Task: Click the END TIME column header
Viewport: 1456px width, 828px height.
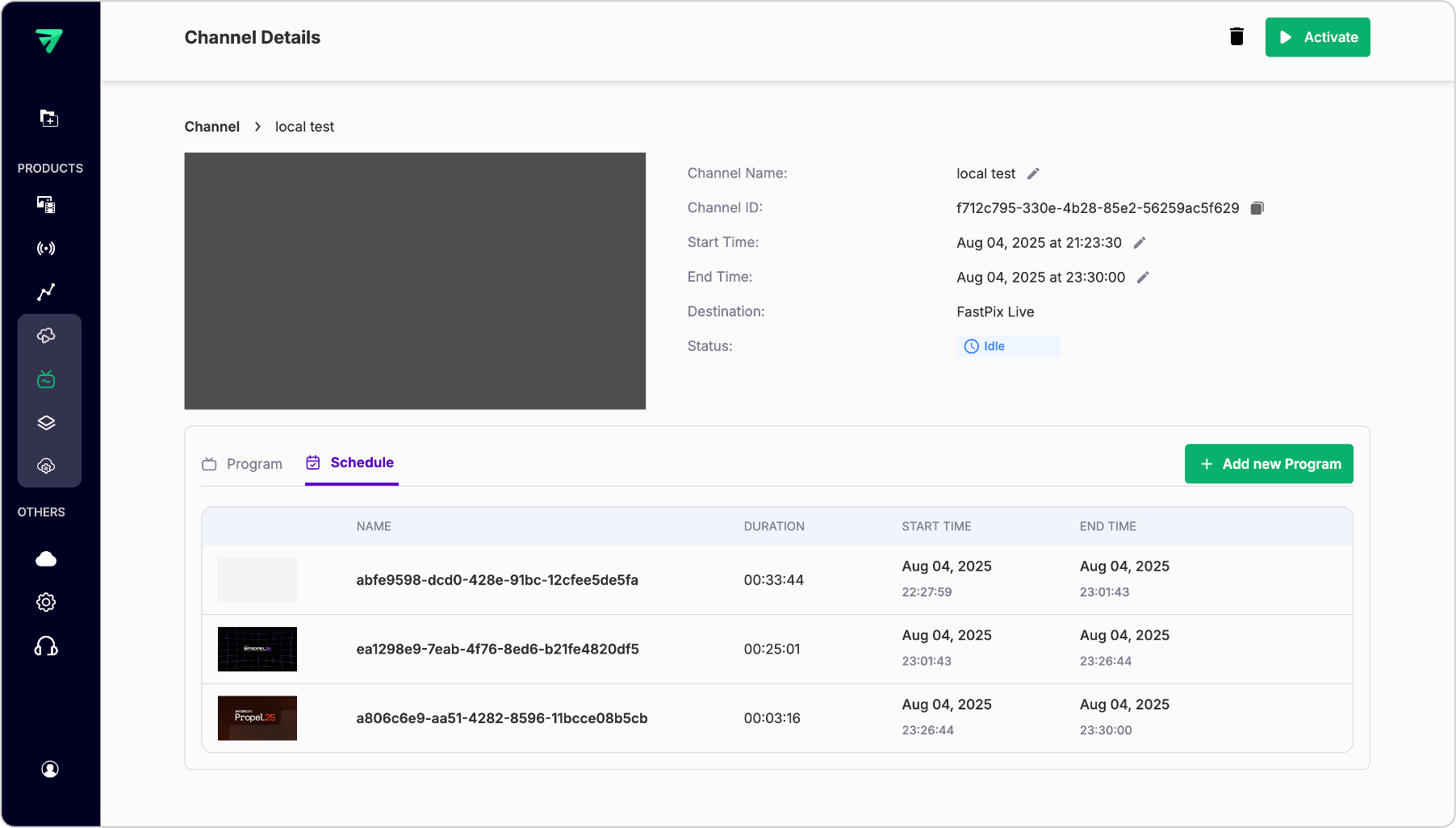Action: pos(1107,526)
